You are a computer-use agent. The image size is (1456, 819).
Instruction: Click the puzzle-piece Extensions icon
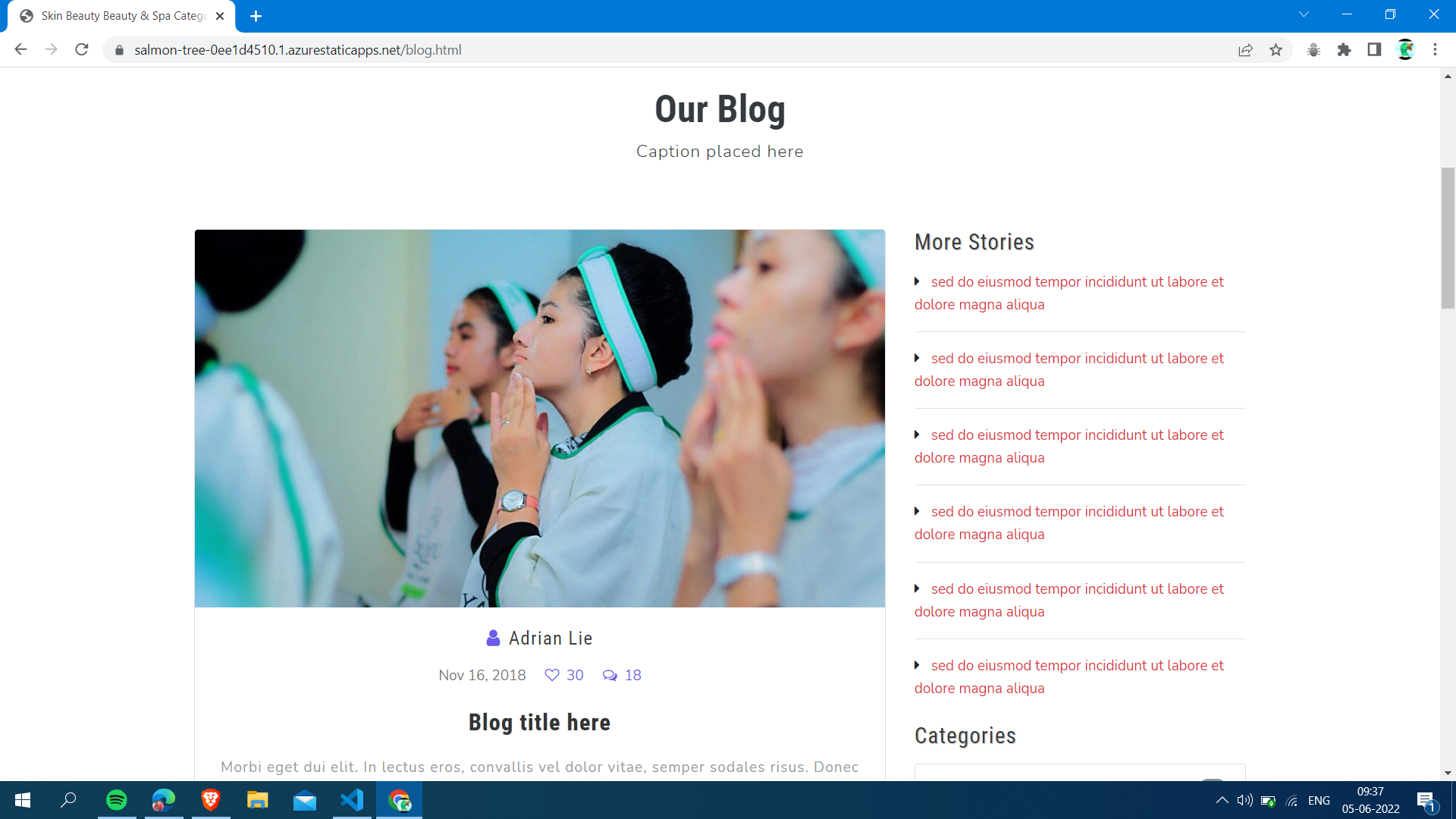pos(1345,49)
